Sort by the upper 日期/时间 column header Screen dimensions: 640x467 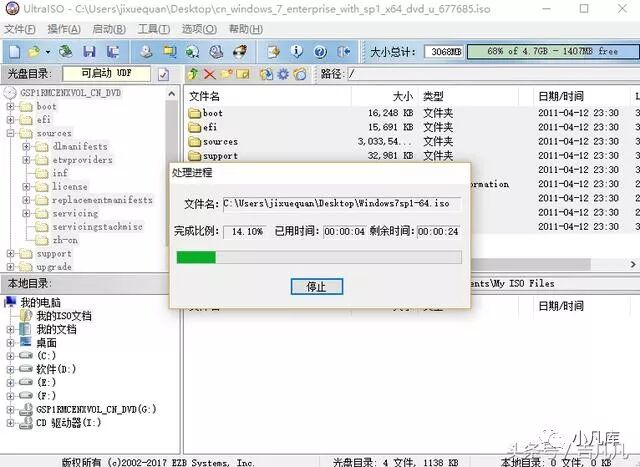coord(581,97)
